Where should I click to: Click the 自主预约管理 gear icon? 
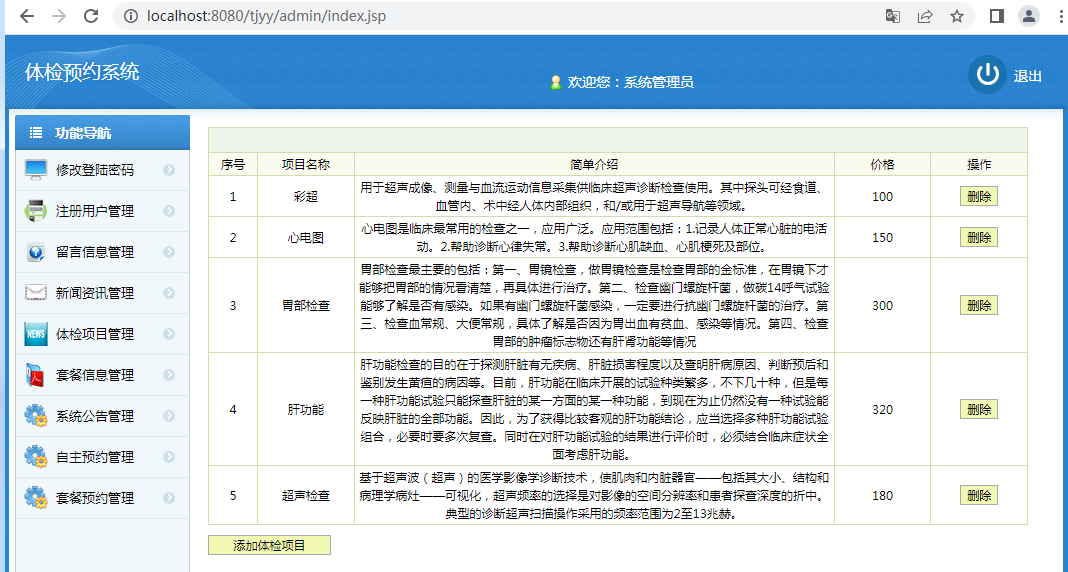(x=36, y=456)
